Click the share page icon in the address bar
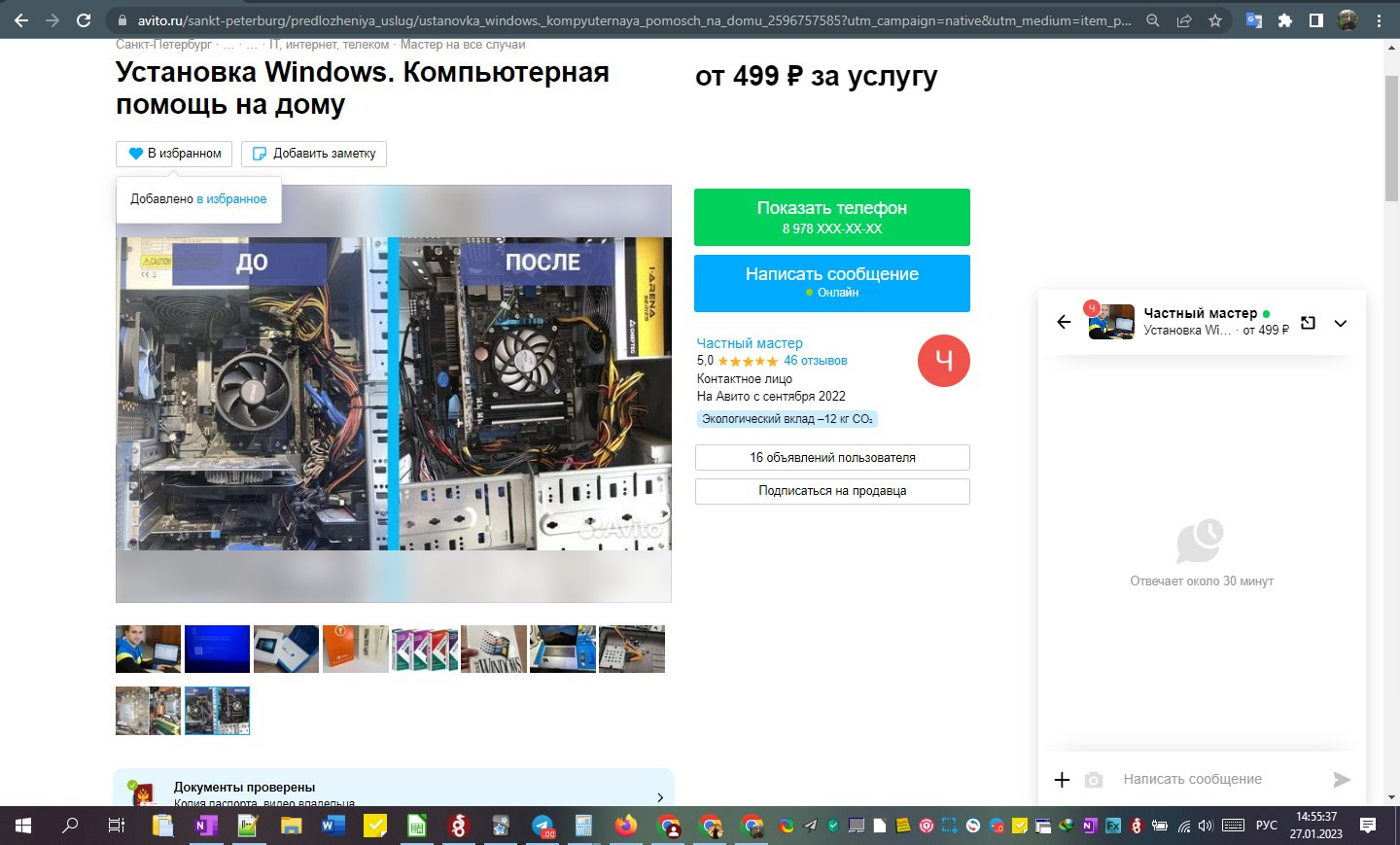The width and height of the screenshot is (1400, 845). pos(1184,20)
